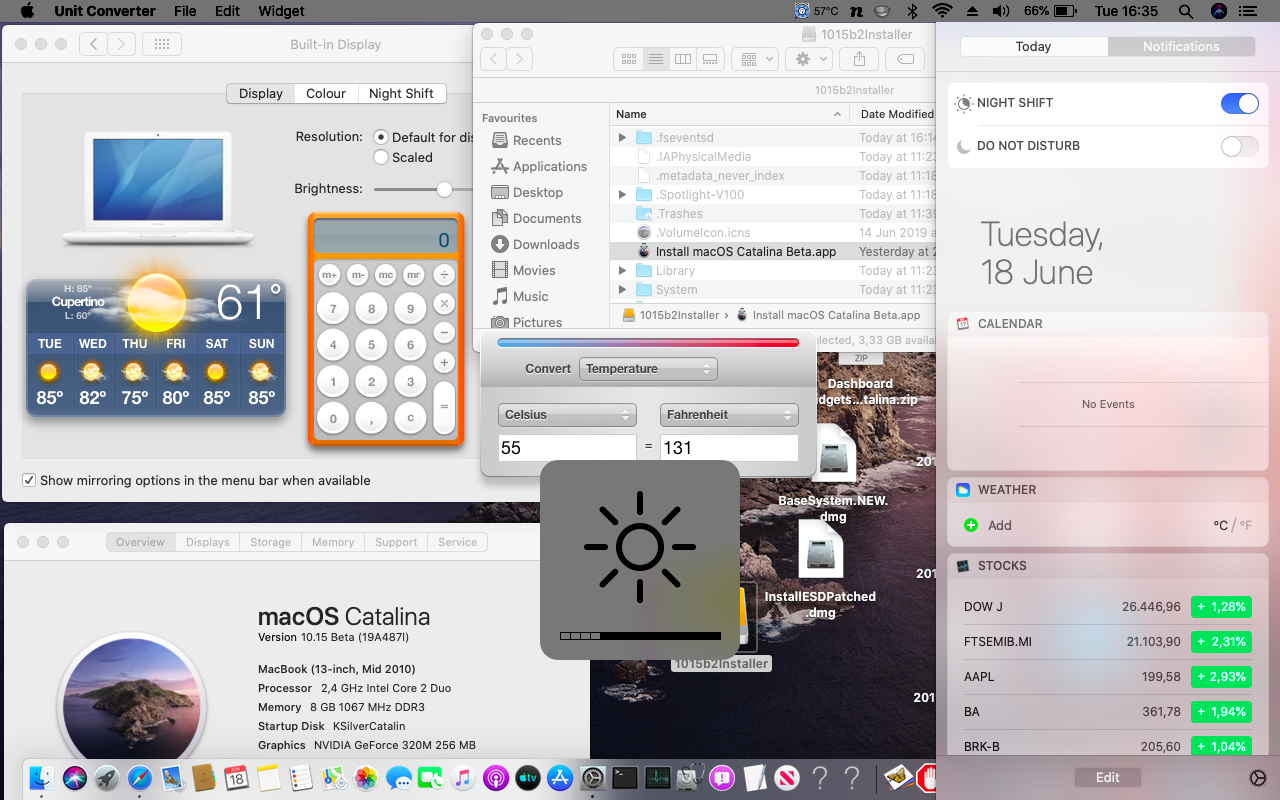
Task: Click the calculator divide key
Action: (445, 274)
